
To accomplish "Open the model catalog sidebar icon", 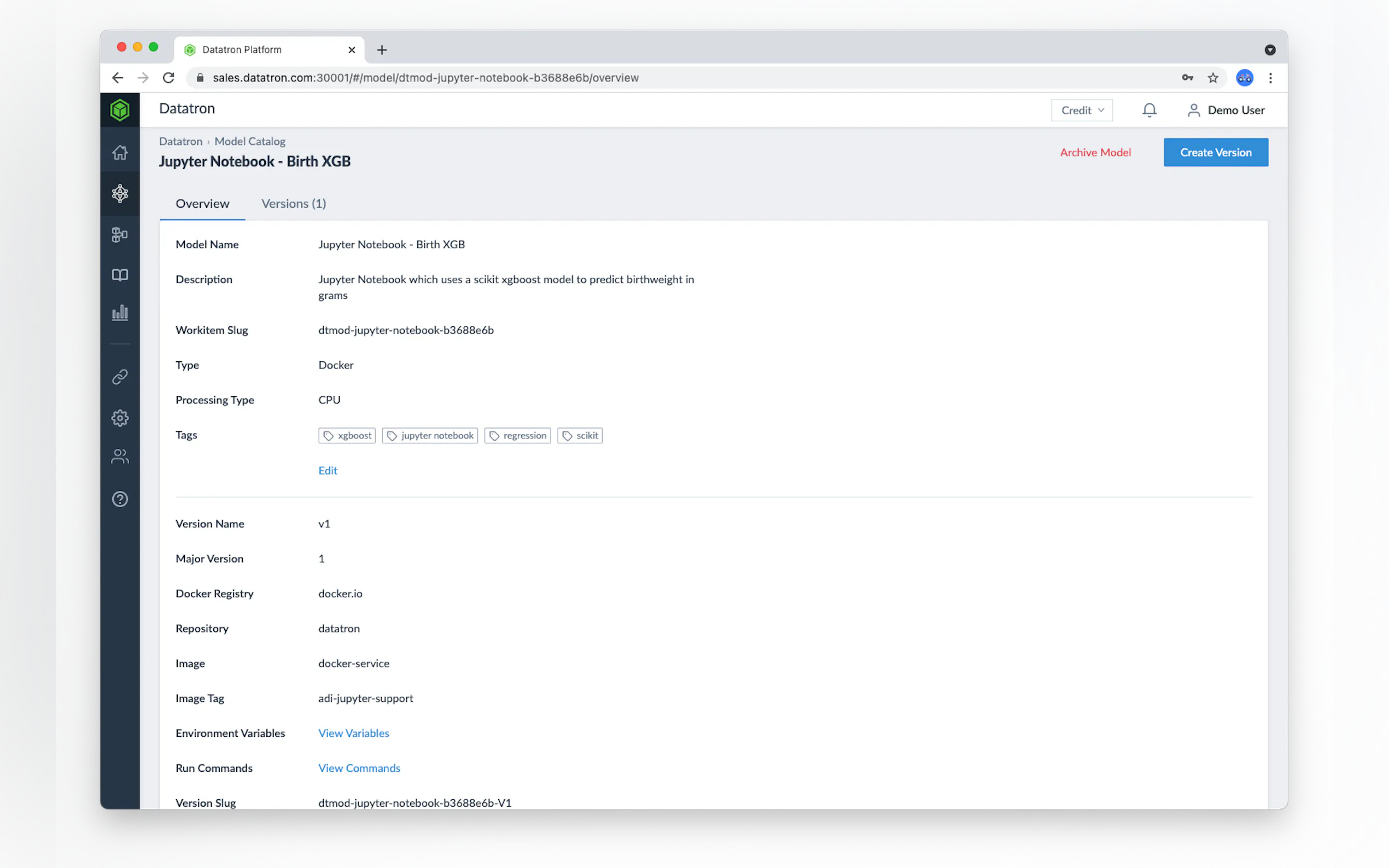I will pos(119,193).
